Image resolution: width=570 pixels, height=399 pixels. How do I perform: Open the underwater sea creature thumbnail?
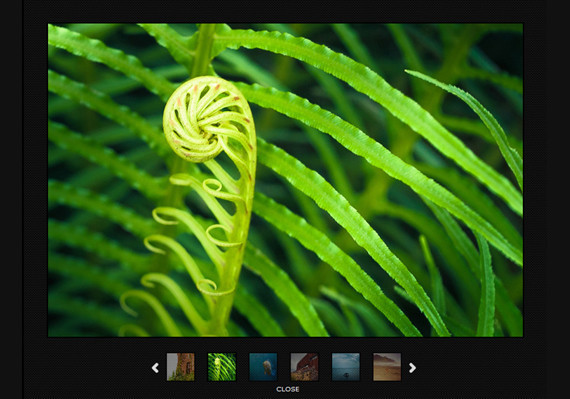[x=263, y=367]
